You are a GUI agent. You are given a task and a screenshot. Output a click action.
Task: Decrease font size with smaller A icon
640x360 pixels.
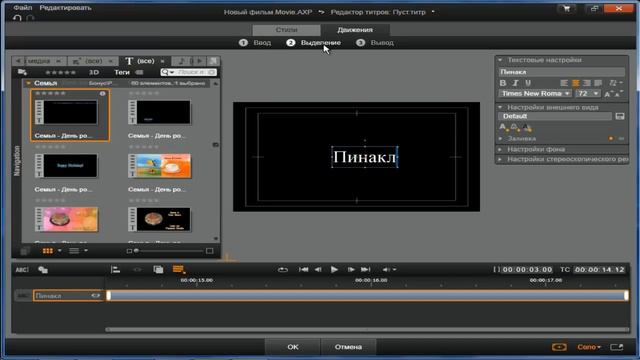tap(619, 94)
